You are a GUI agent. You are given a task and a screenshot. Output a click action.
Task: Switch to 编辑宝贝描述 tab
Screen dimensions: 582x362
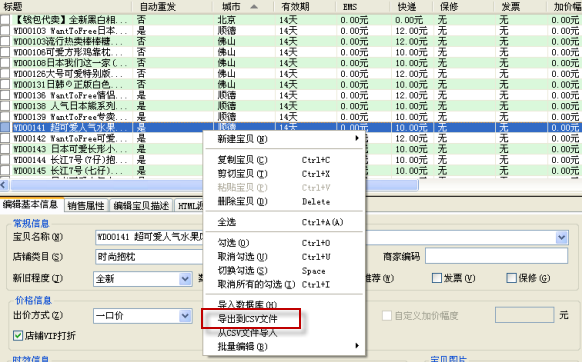(141, 205)
